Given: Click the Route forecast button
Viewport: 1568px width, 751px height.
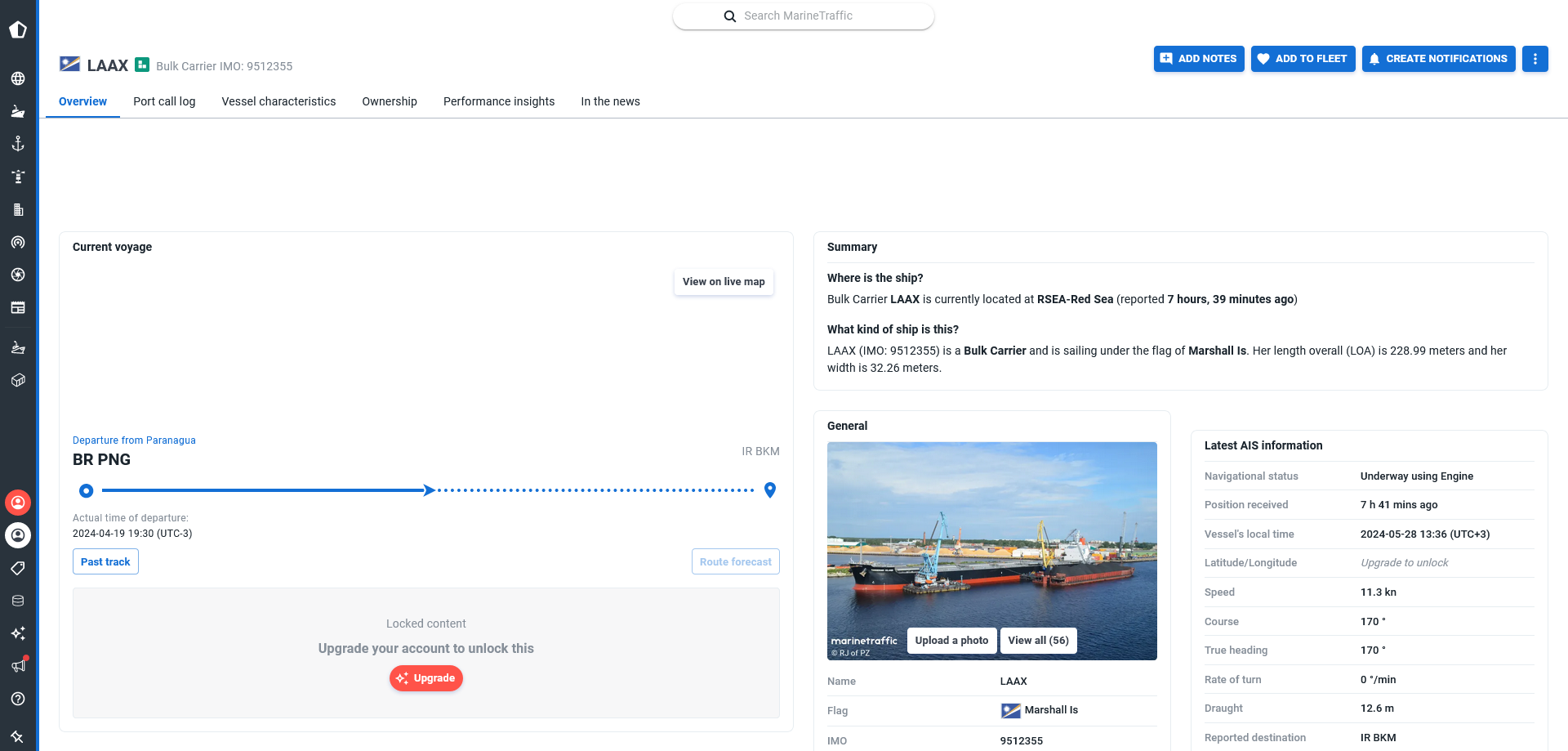Looking at the screenshot, I should tap(735, 561).
